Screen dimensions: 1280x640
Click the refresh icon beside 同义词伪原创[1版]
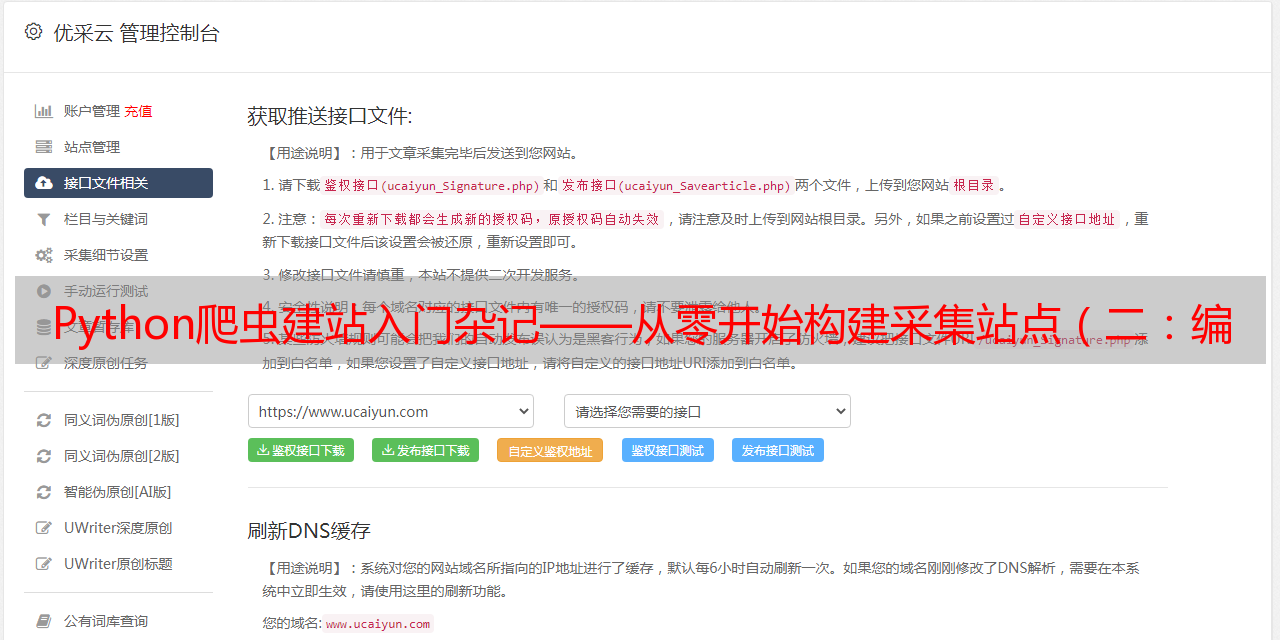pyautogui.click(x=44, y=420)
